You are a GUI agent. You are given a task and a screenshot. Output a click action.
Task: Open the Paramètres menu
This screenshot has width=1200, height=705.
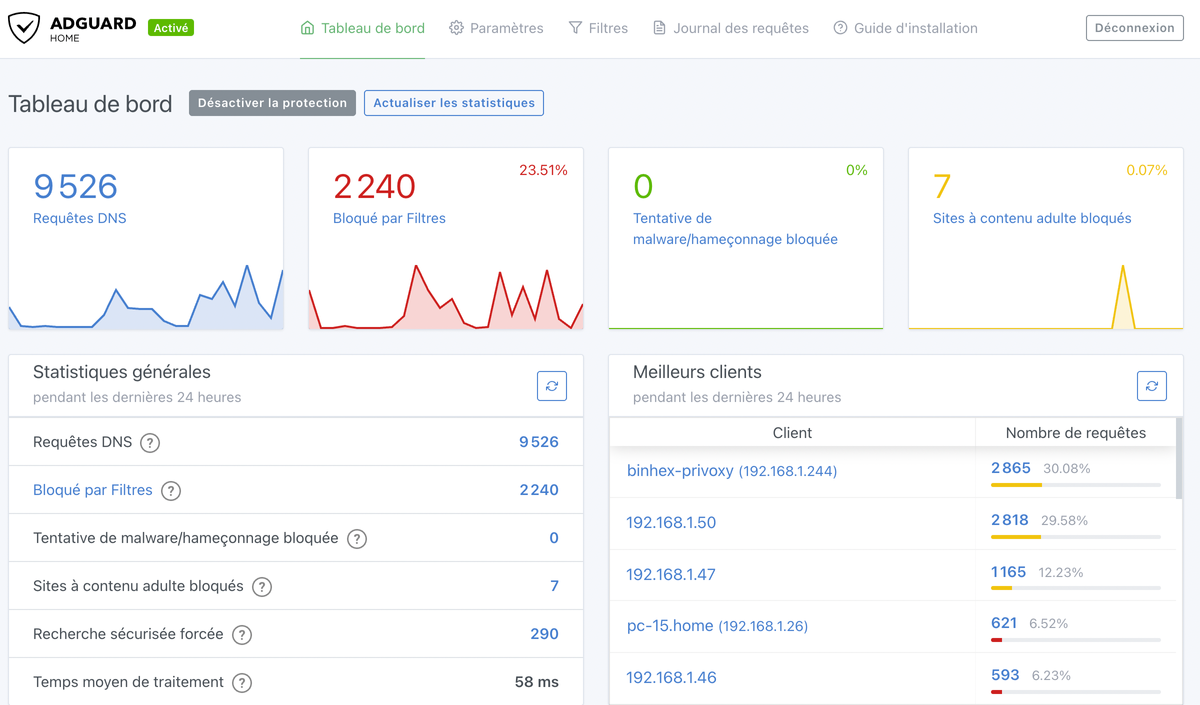click(496, 28)
